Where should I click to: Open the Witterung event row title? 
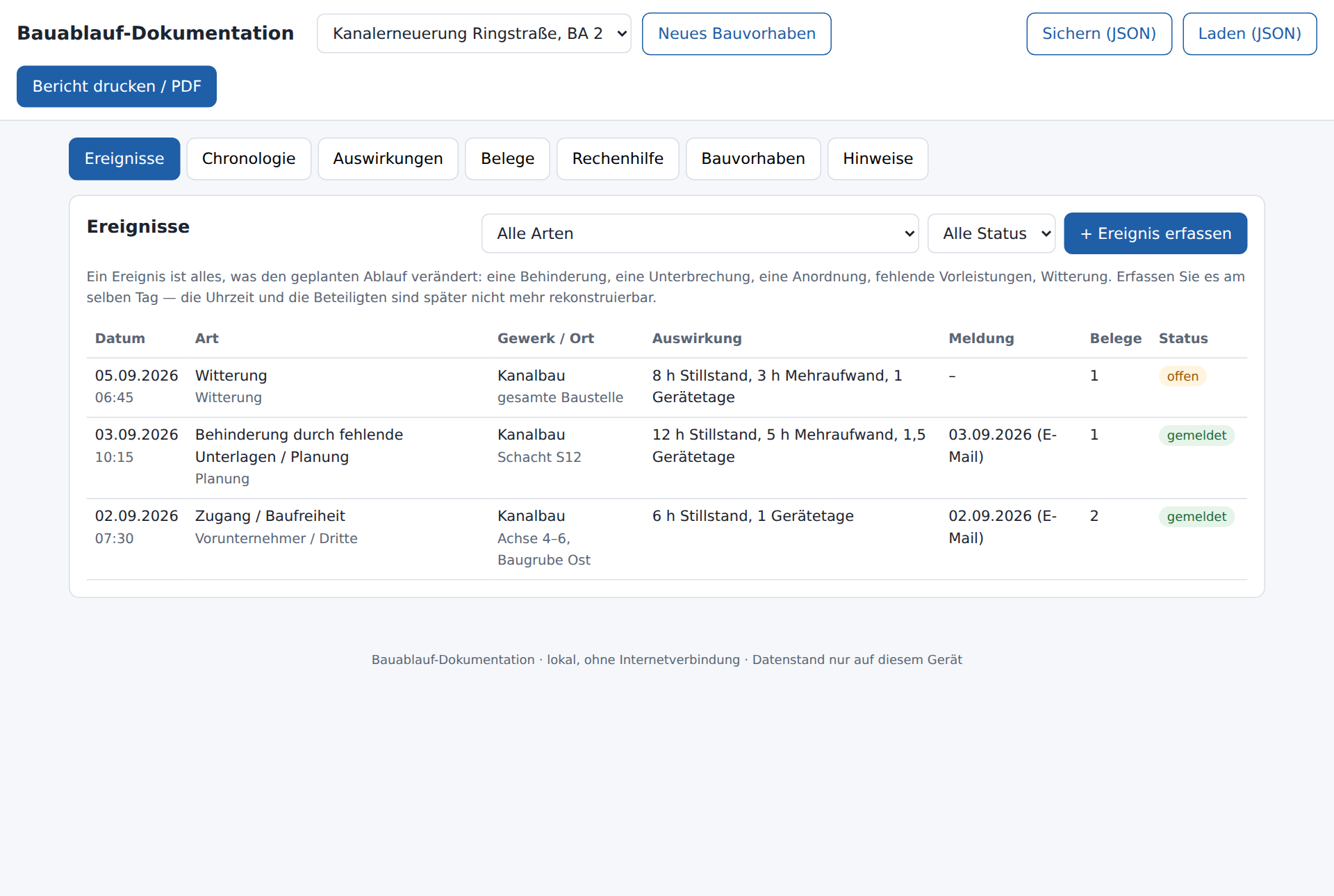point(231,376)
